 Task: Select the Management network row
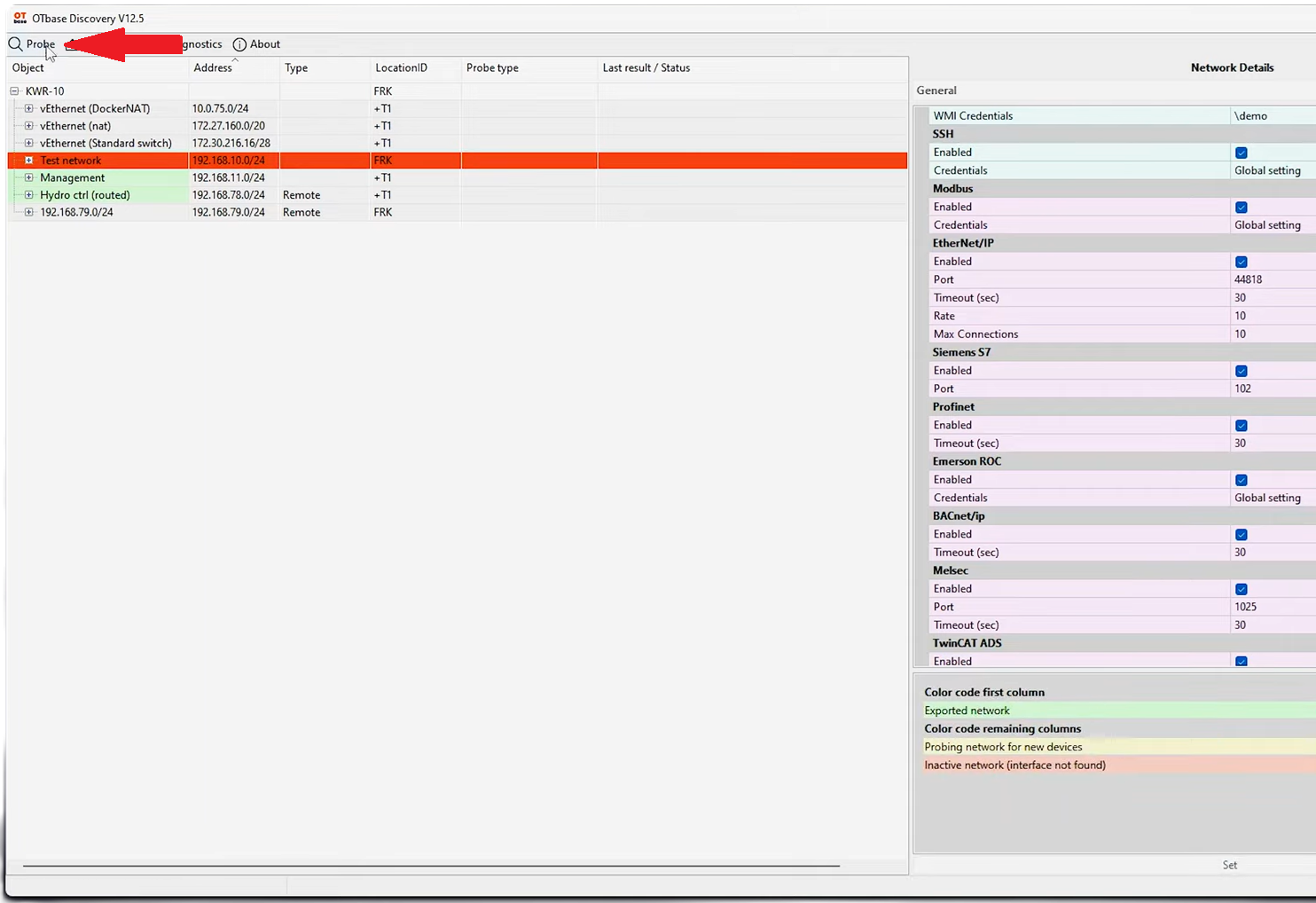click(x=458, y=177)
